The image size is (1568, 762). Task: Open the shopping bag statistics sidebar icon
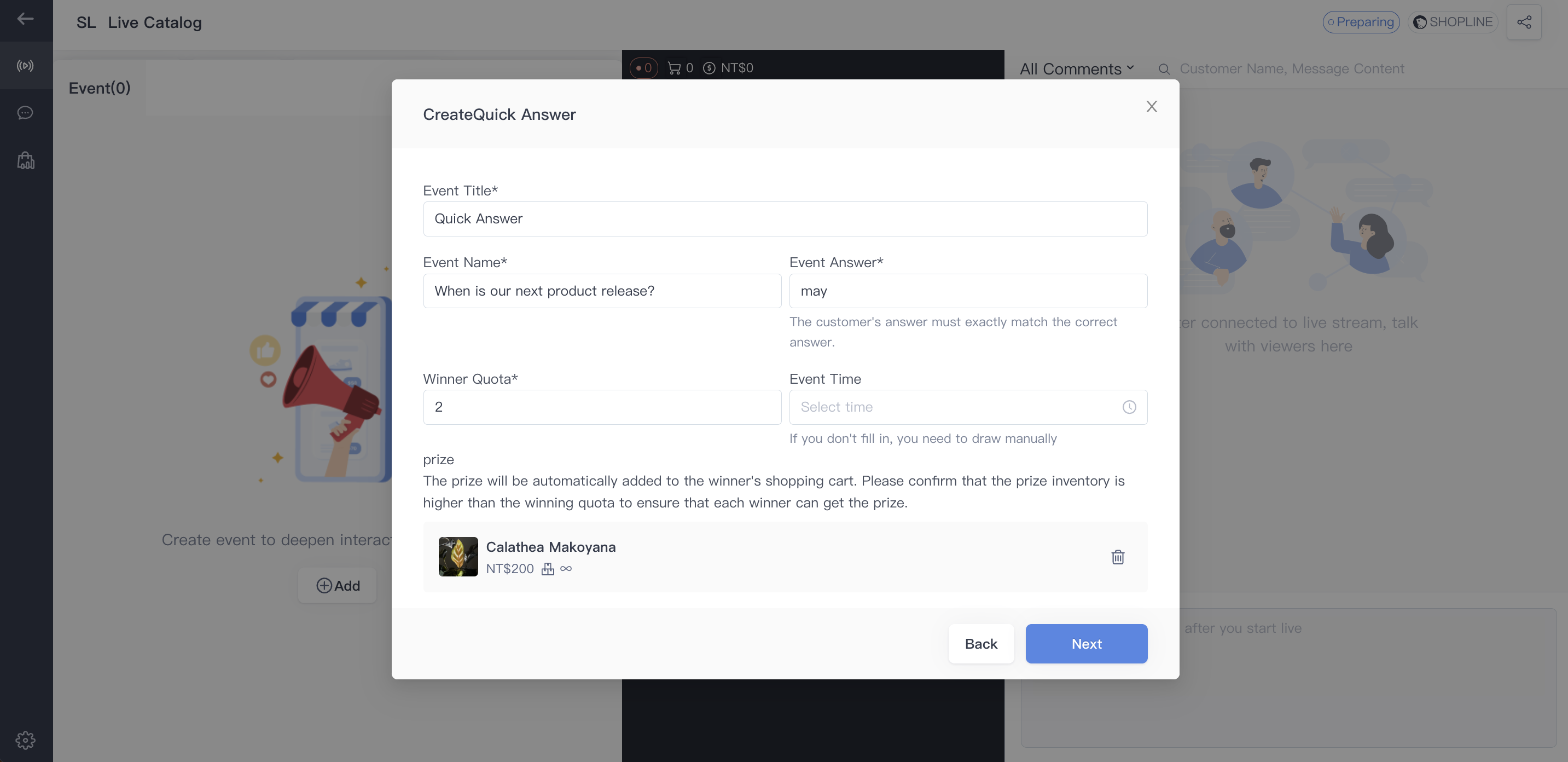[x=25, y=160]
